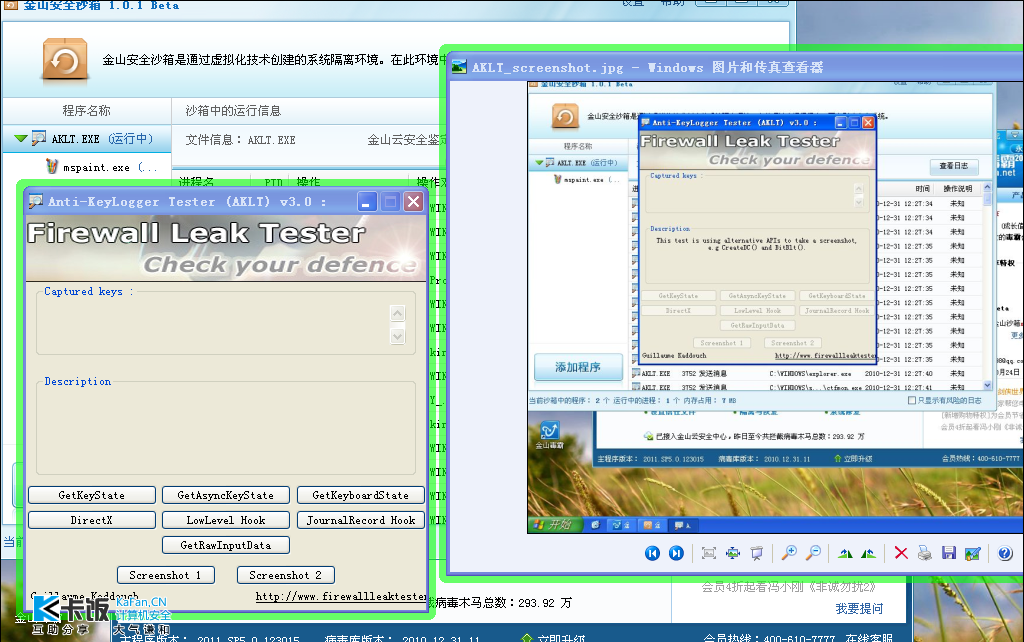Click Captured keys scroll up arrow

point(397,313)
